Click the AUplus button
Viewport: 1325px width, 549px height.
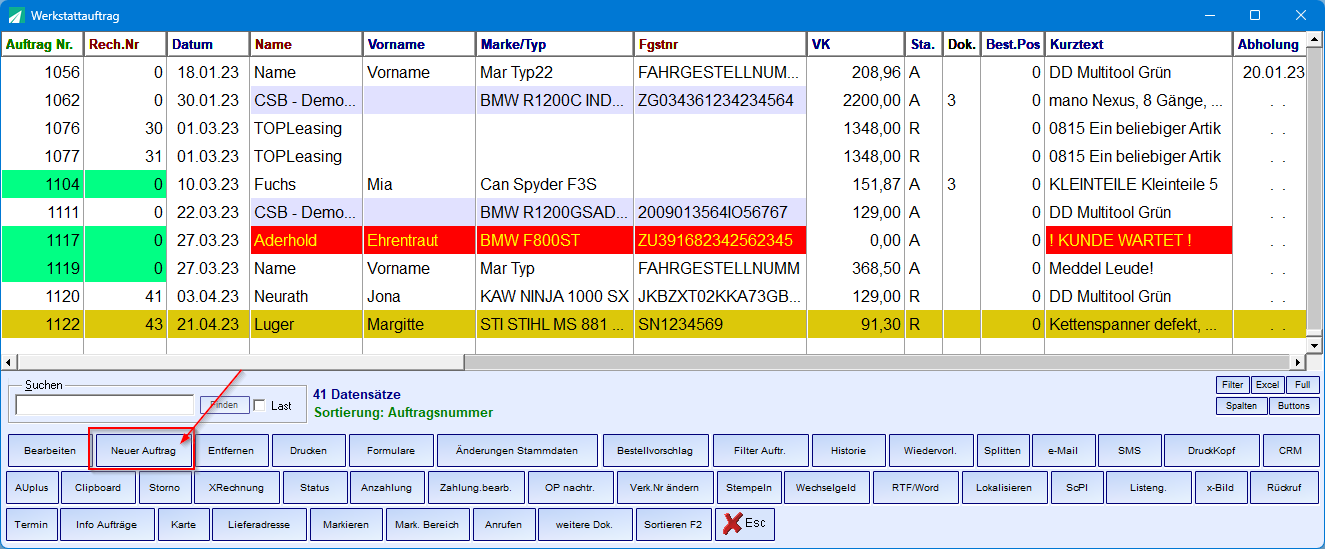[32, 488]
